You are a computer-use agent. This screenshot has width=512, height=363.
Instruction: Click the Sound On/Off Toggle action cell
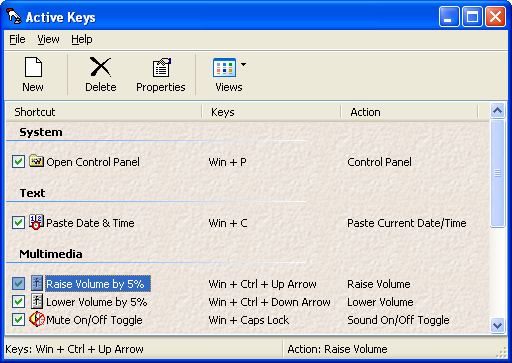(398, 320)
